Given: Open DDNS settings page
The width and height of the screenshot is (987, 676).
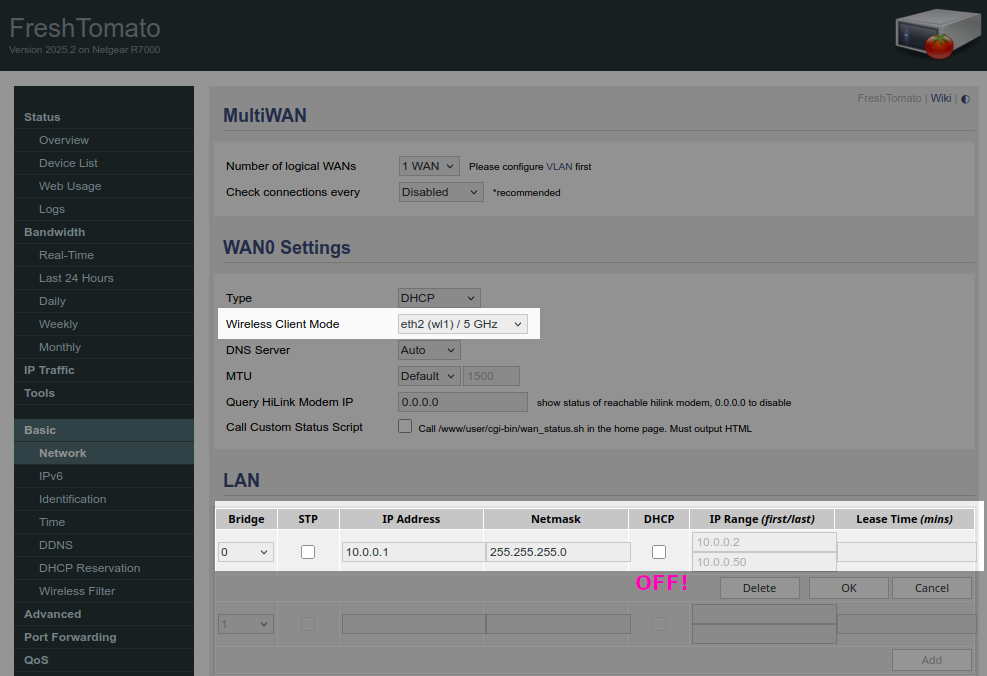Looking at the screenshot, I should click(x=55, y=545).
